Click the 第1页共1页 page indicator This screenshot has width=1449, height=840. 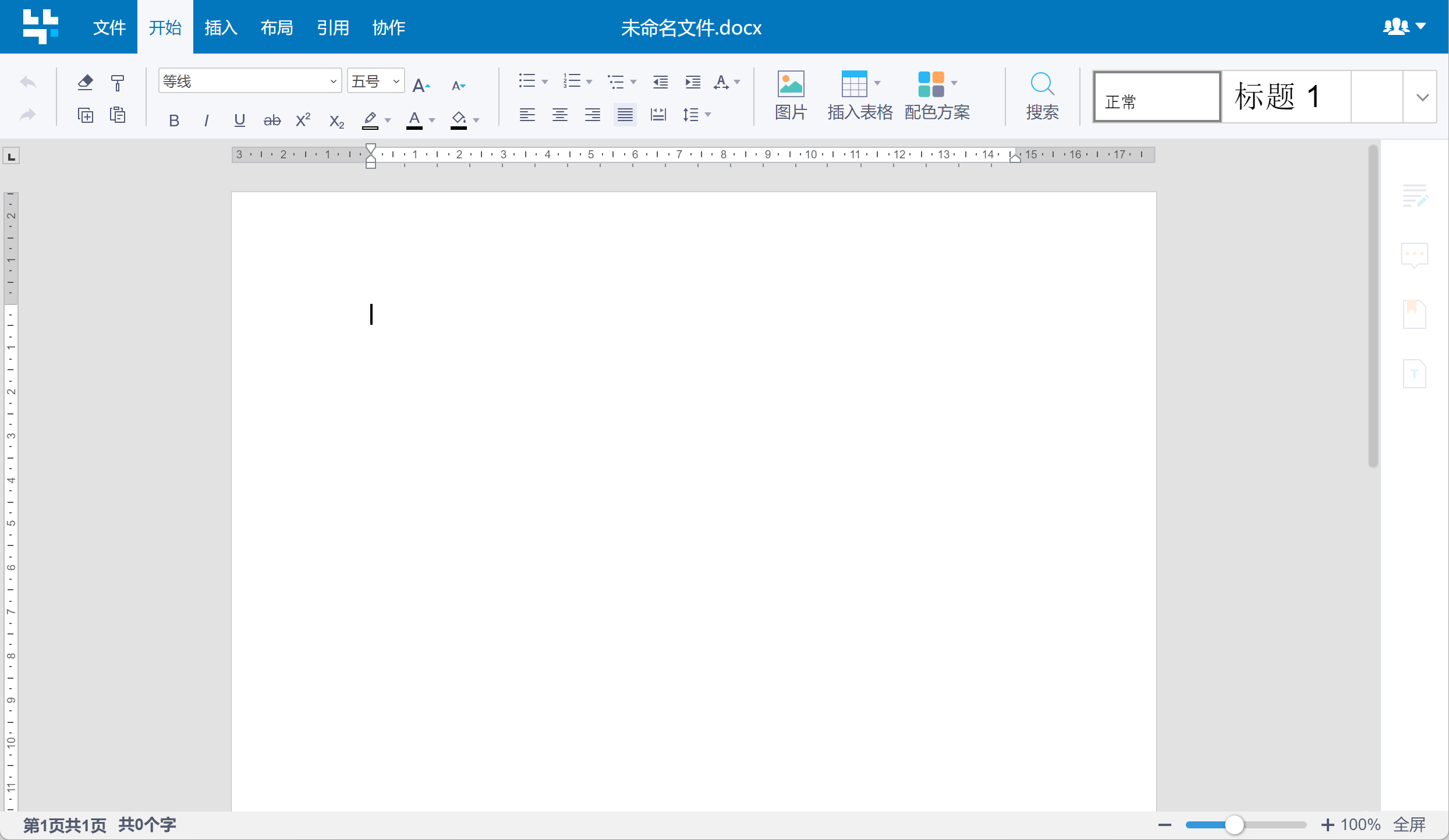click(65, 825)
